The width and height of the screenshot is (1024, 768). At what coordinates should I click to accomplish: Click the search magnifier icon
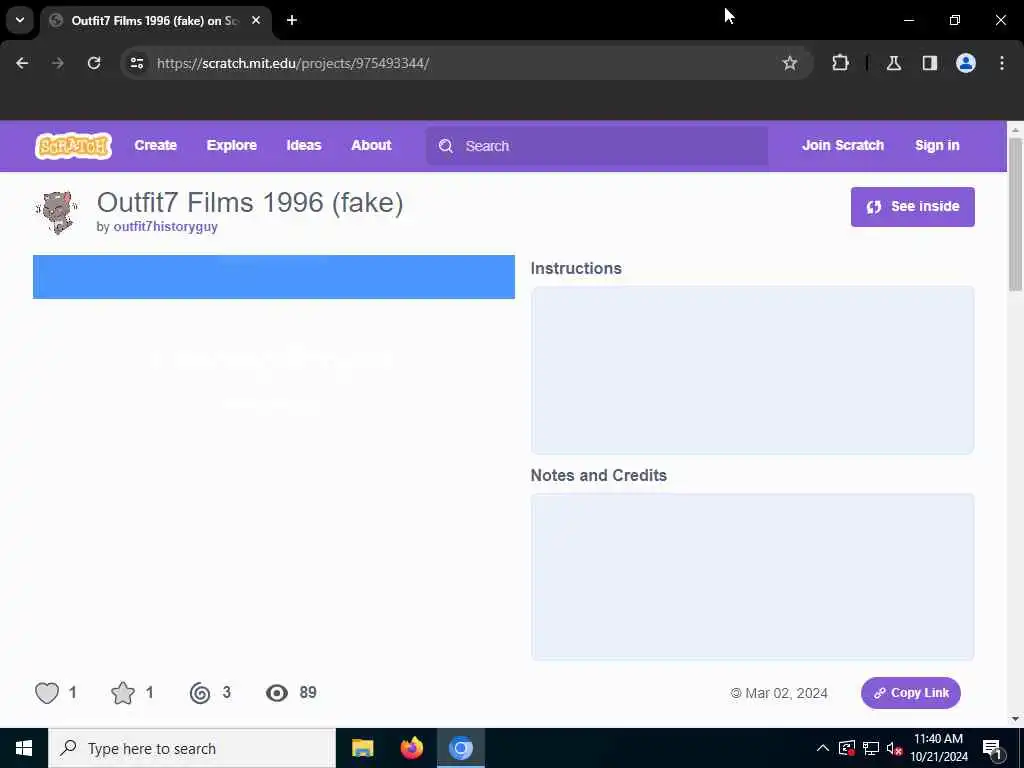446,146
